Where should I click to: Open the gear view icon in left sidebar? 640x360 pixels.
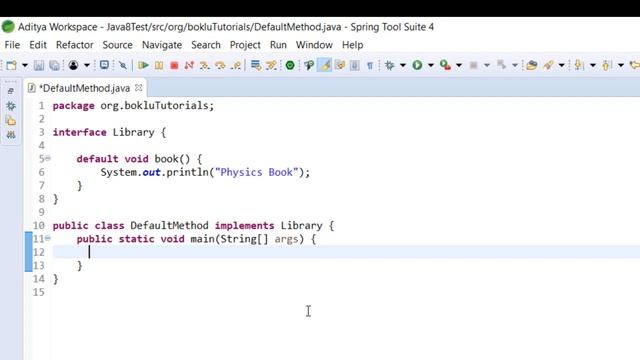[x=11, y=106]
